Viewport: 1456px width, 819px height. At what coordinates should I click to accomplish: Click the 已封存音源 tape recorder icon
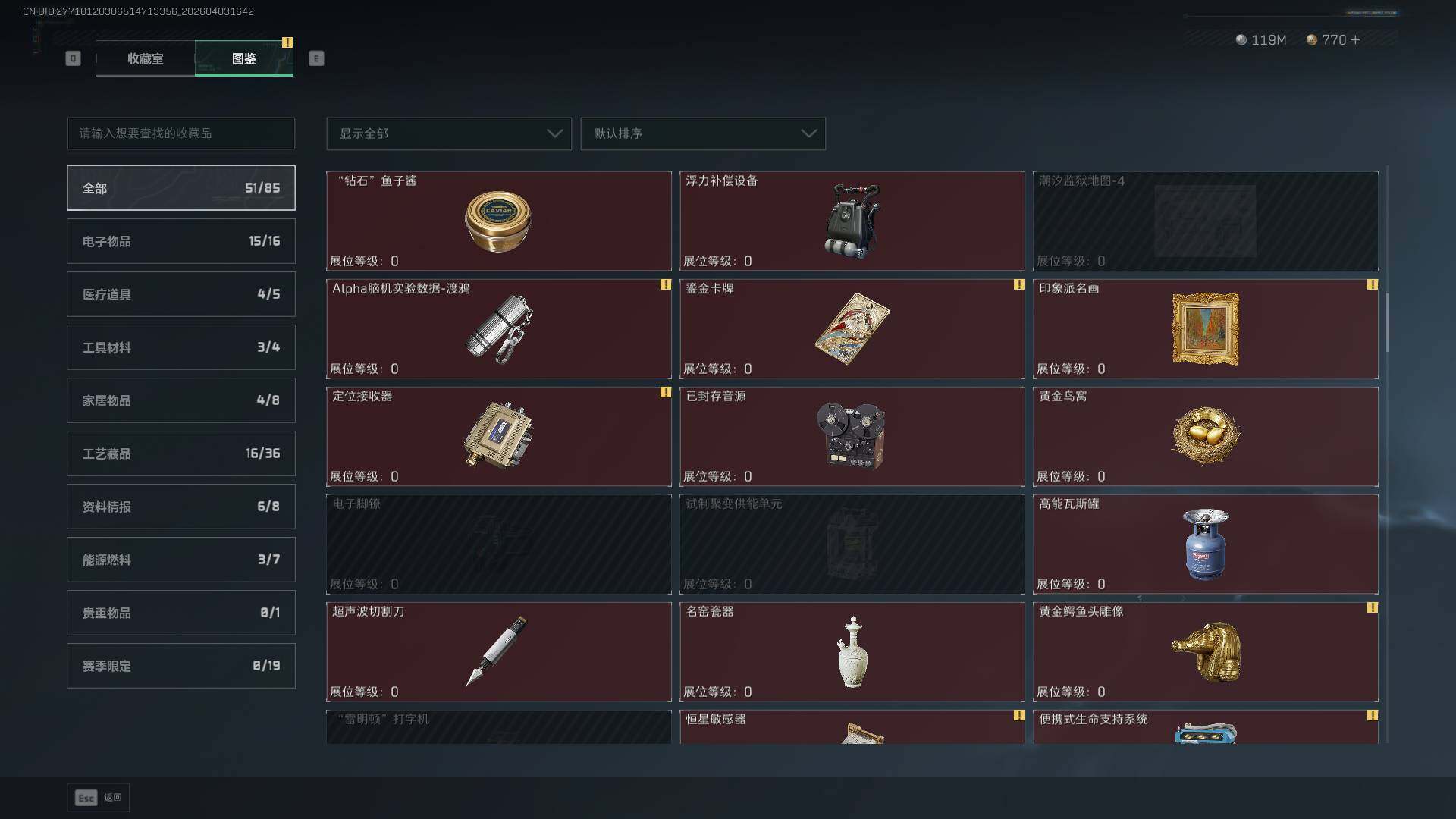pyautogui.click(x=852, y=435)
